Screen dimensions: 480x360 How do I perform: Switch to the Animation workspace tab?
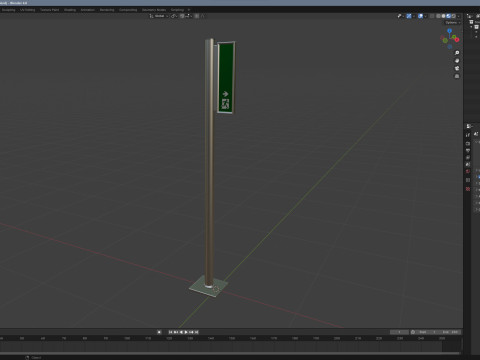(x=88, y=10)
